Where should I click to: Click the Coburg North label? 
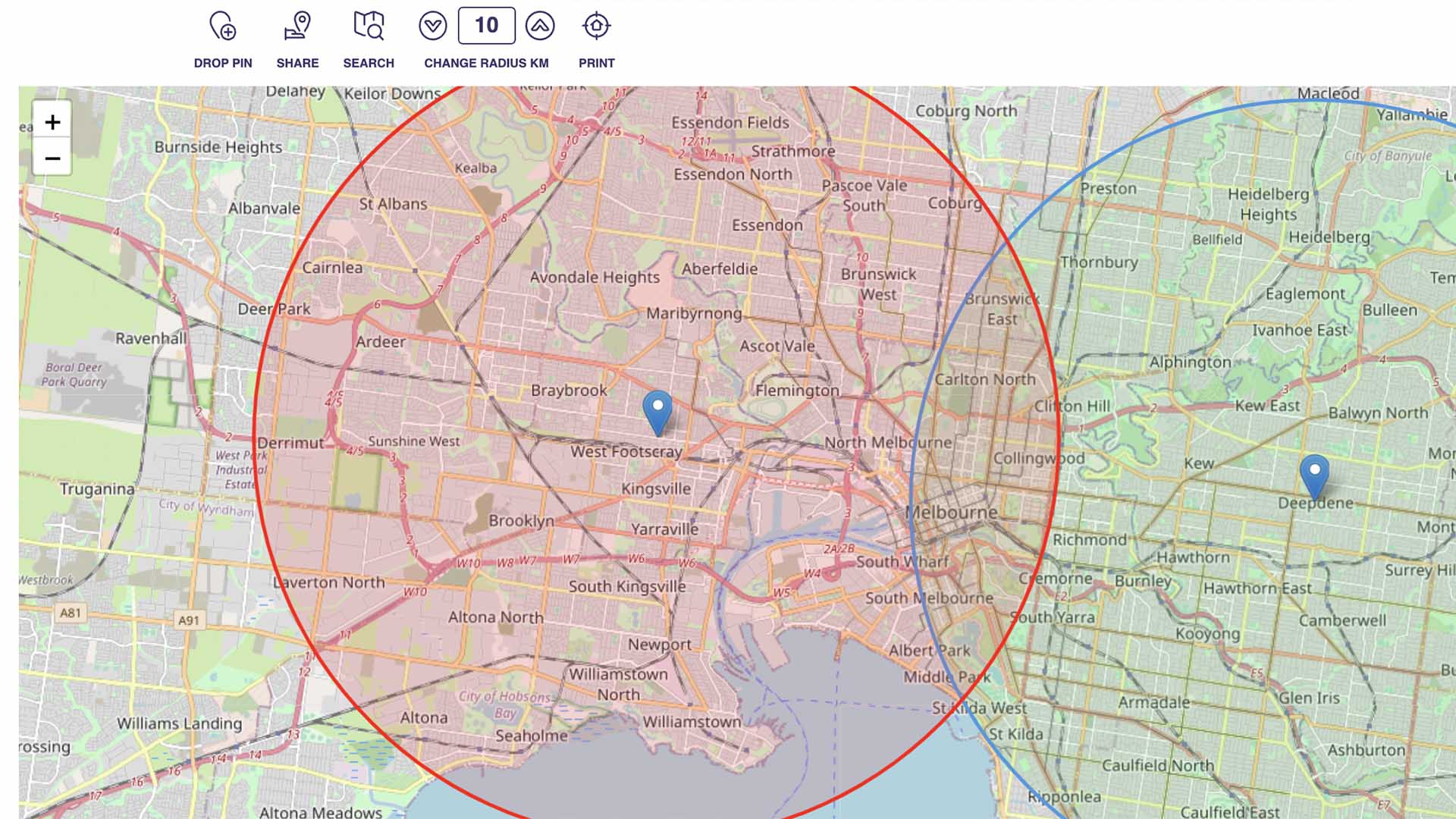pos(966,111)
